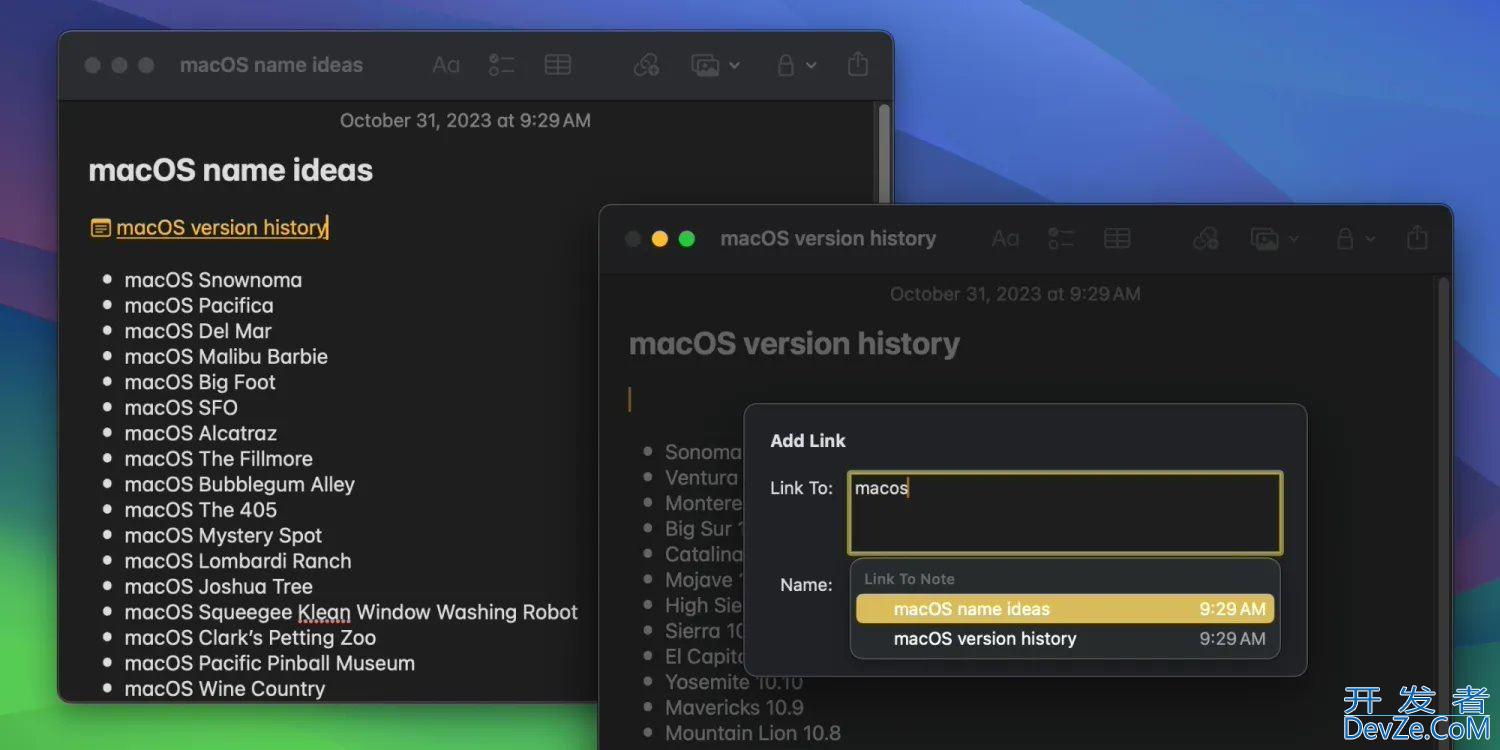Click 'Mountain Lion 10.8' in version history list
This screenshot has height=750, width=1500.
pos(753,733)
